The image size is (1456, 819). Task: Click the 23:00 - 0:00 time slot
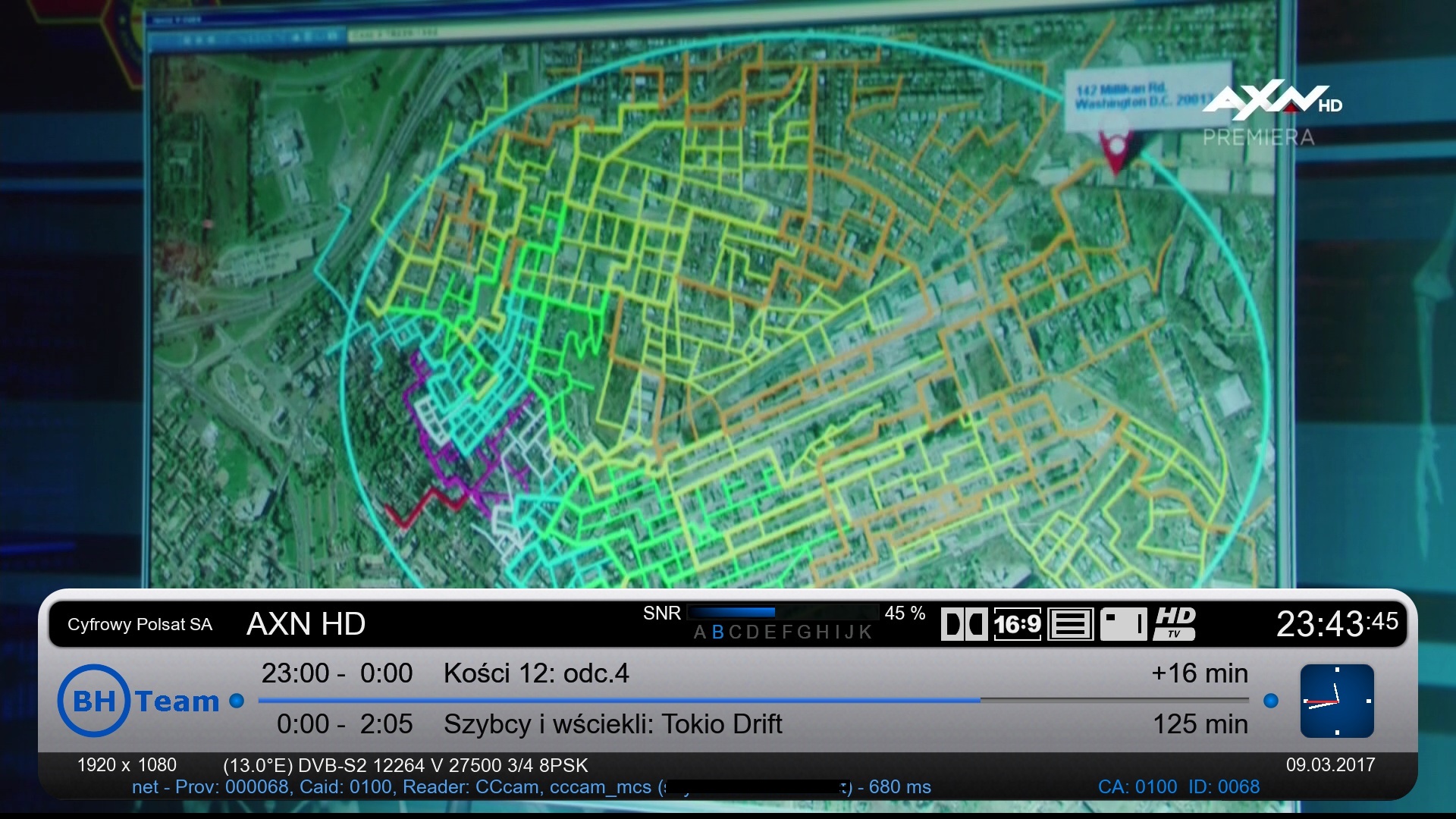pos(337,673)
